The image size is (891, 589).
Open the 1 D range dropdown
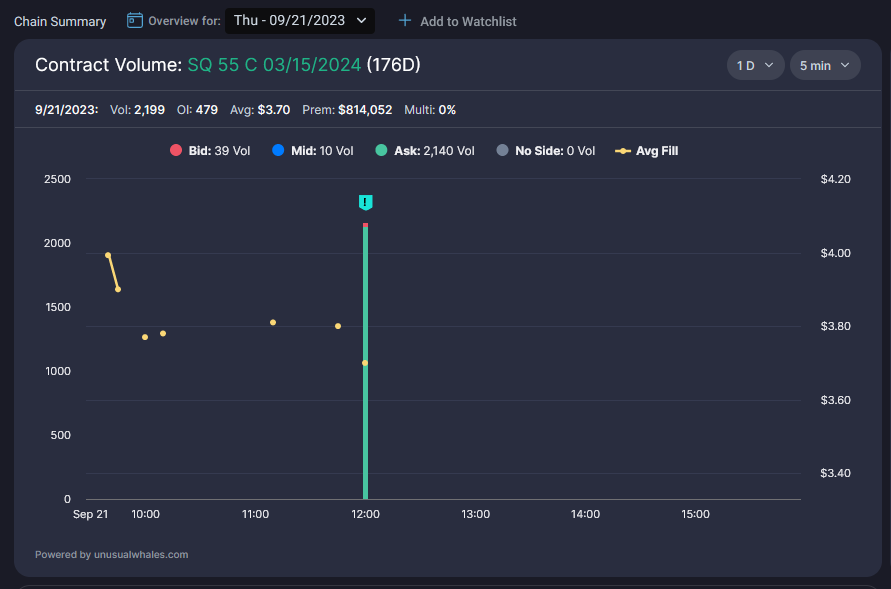tap(755, 65)
